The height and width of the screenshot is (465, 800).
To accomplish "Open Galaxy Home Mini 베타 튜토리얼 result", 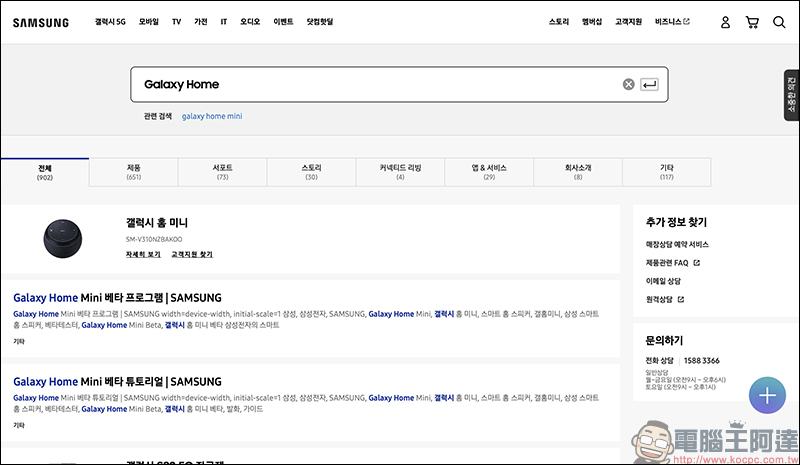I will [117, 382].
